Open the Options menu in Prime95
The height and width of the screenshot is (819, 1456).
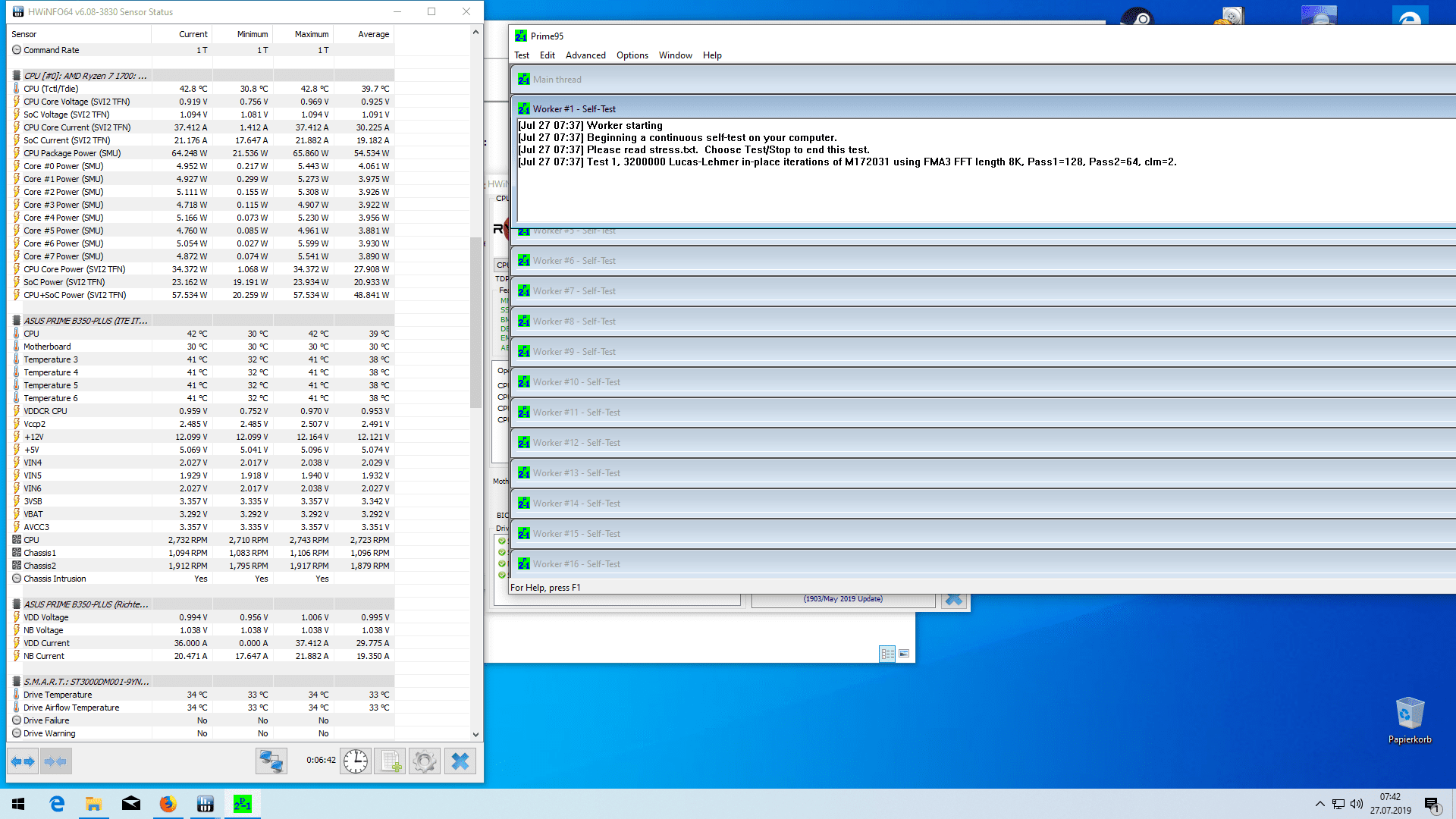pos(632,55)
